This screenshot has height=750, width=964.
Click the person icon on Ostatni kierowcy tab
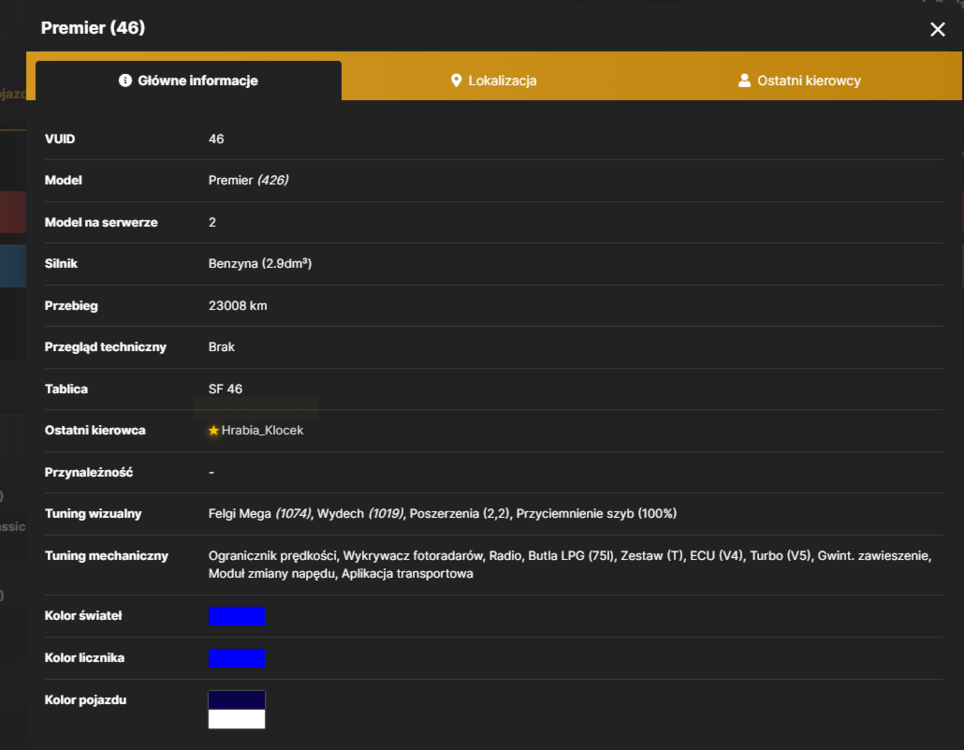pyautogui.click(x=744, y=81)
